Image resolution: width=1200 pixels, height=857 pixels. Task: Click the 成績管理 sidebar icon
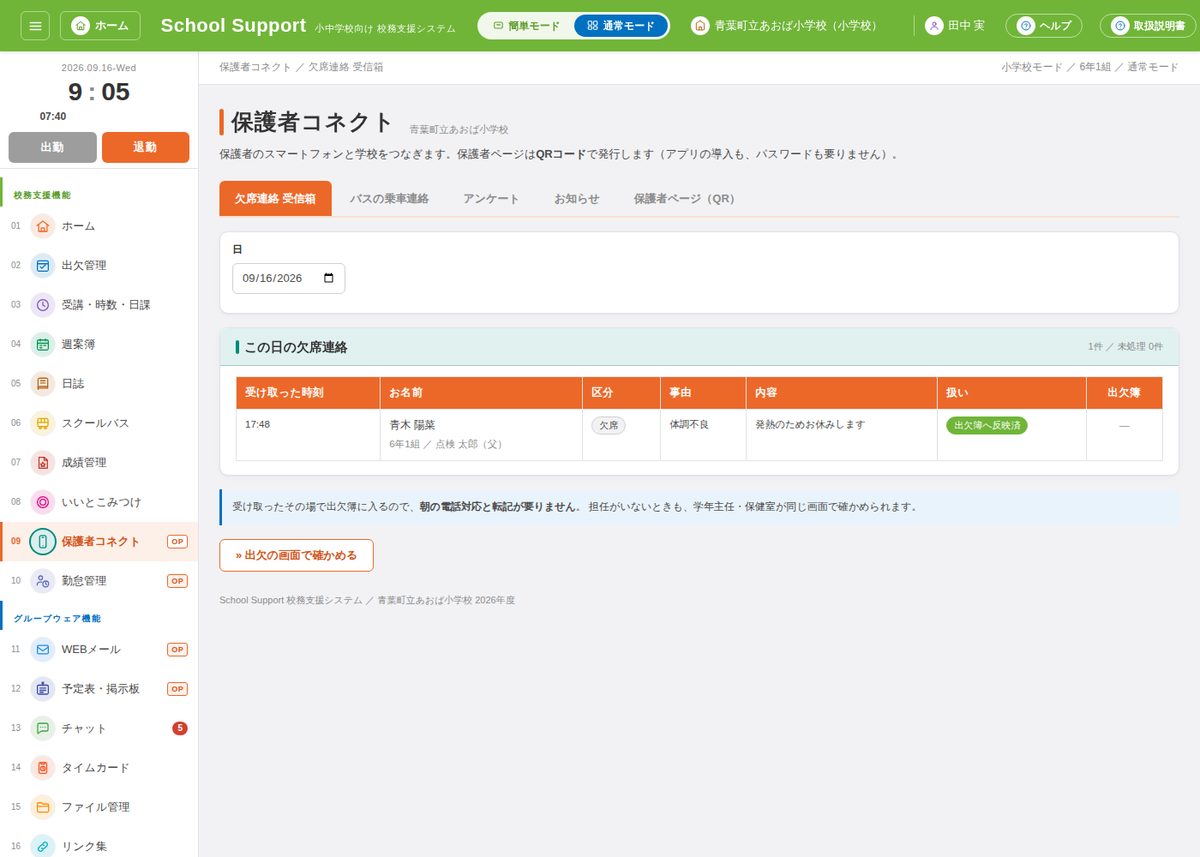point(42,462)
